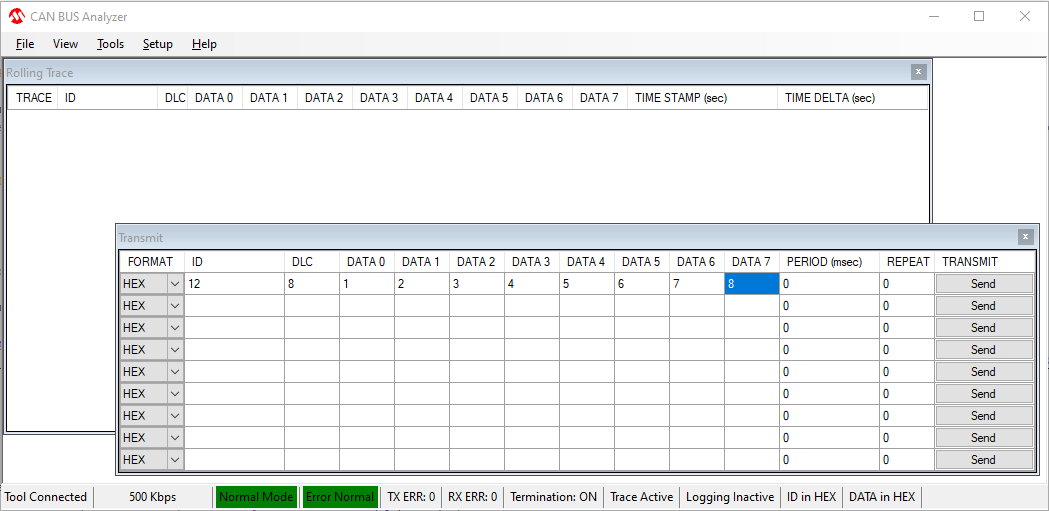1049x511 pixels.
Task: Select the DATA 0 cell containing 1
Action: click(x=367, y=284)
